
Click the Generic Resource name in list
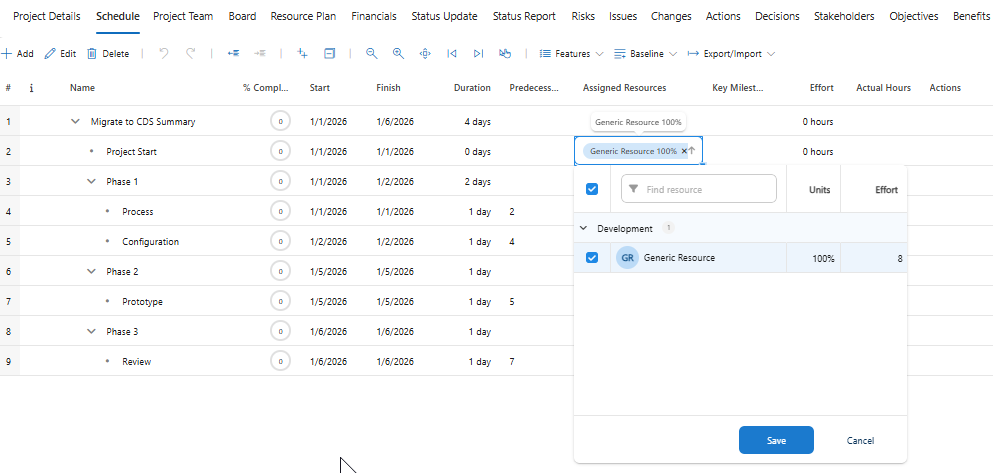679,258
